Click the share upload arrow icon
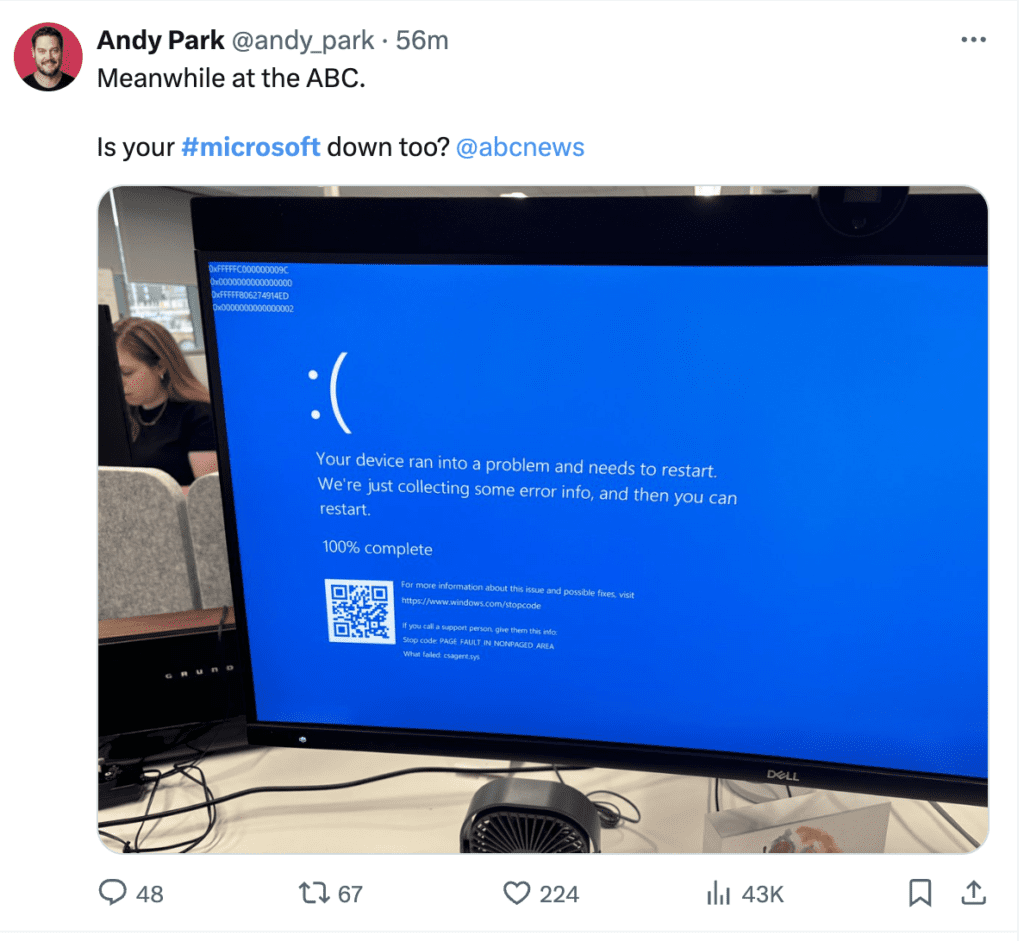This screenshot has height=941, width=1024. pos(973,893)
